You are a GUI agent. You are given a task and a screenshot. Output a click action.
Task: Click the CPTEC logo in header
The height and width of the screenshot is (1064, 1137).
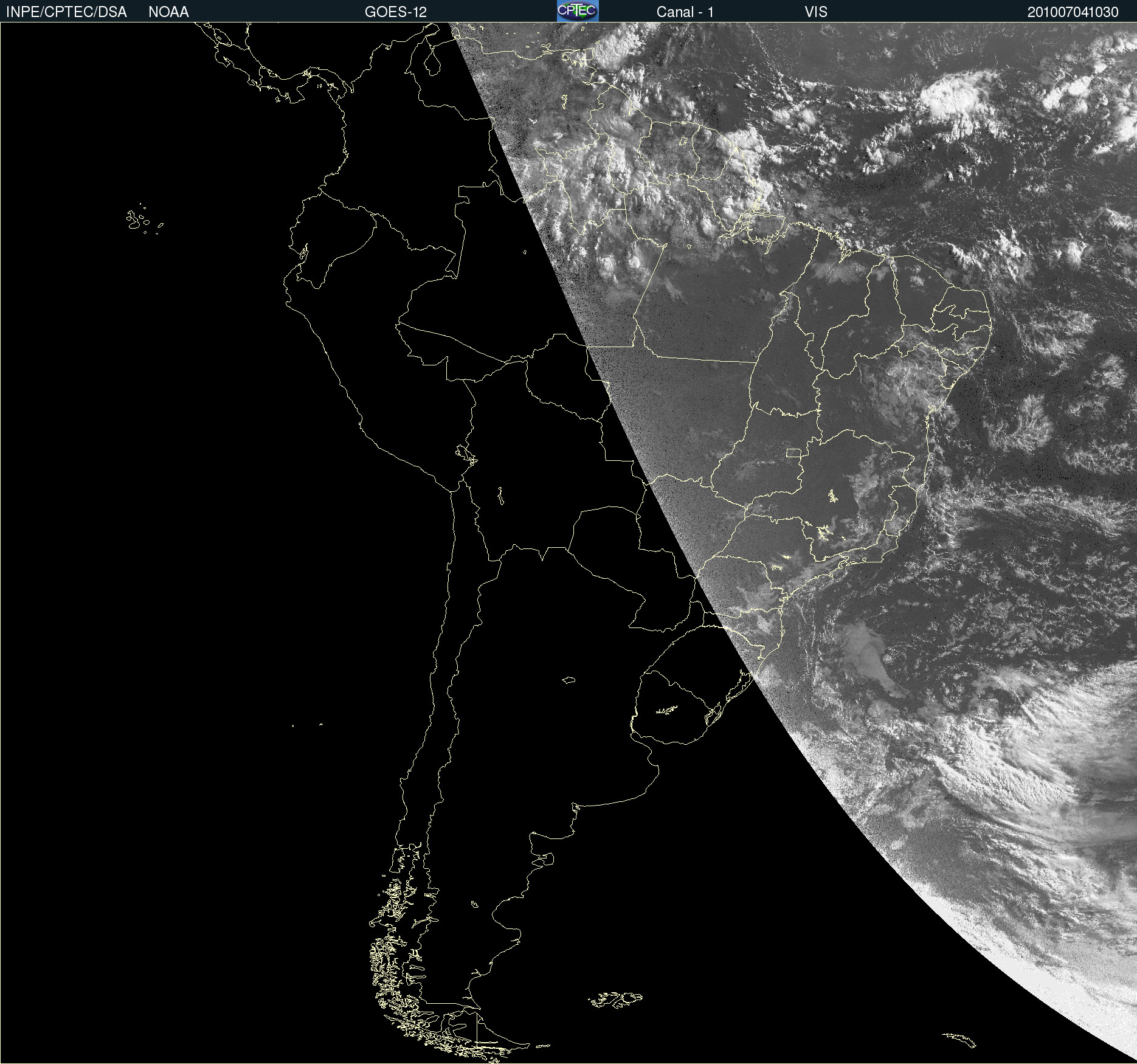coord(578,11)
